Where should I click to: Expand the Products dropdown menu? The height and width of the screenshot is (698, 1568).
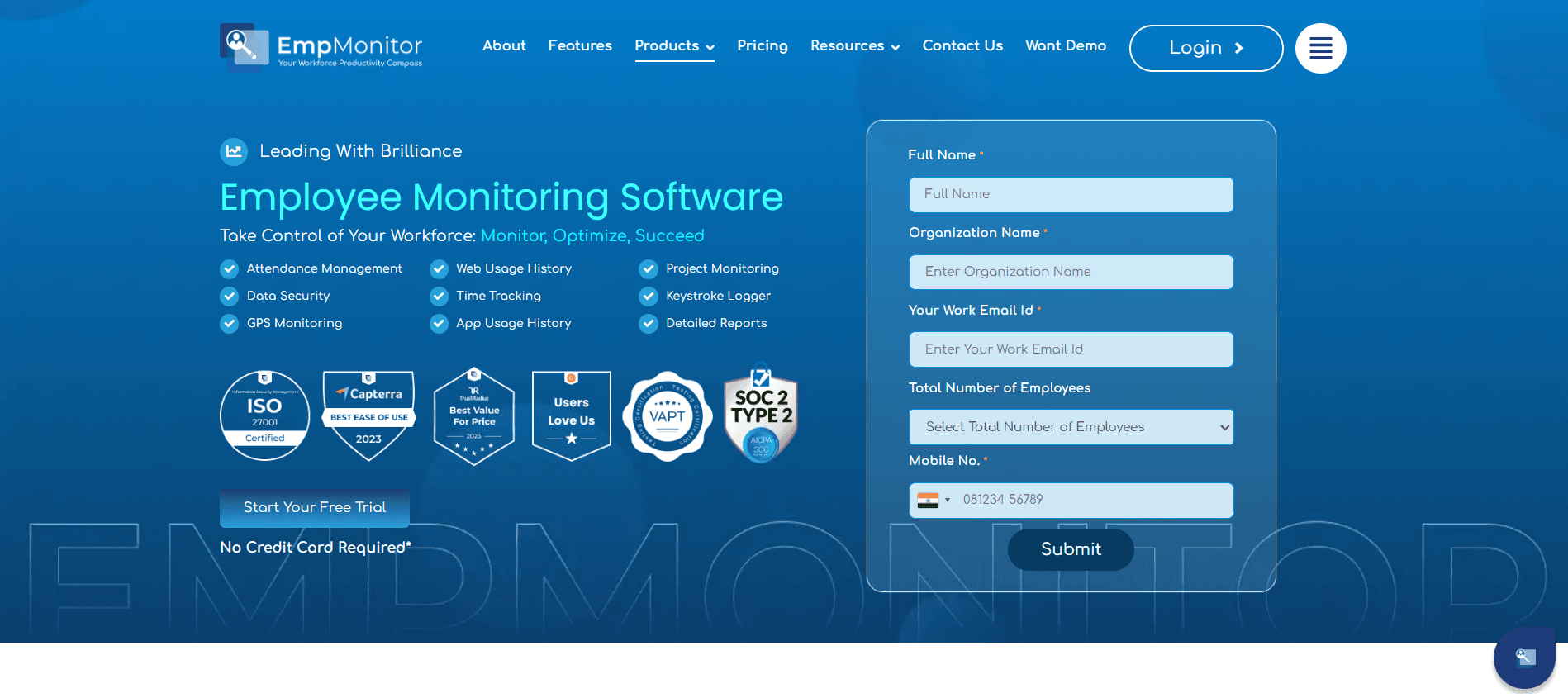[x=674, y=46]
